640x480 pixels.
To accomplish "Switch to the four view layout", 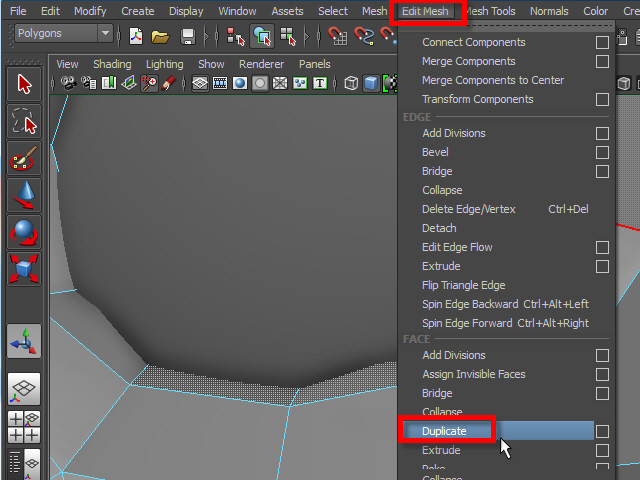I will [24, 427].
